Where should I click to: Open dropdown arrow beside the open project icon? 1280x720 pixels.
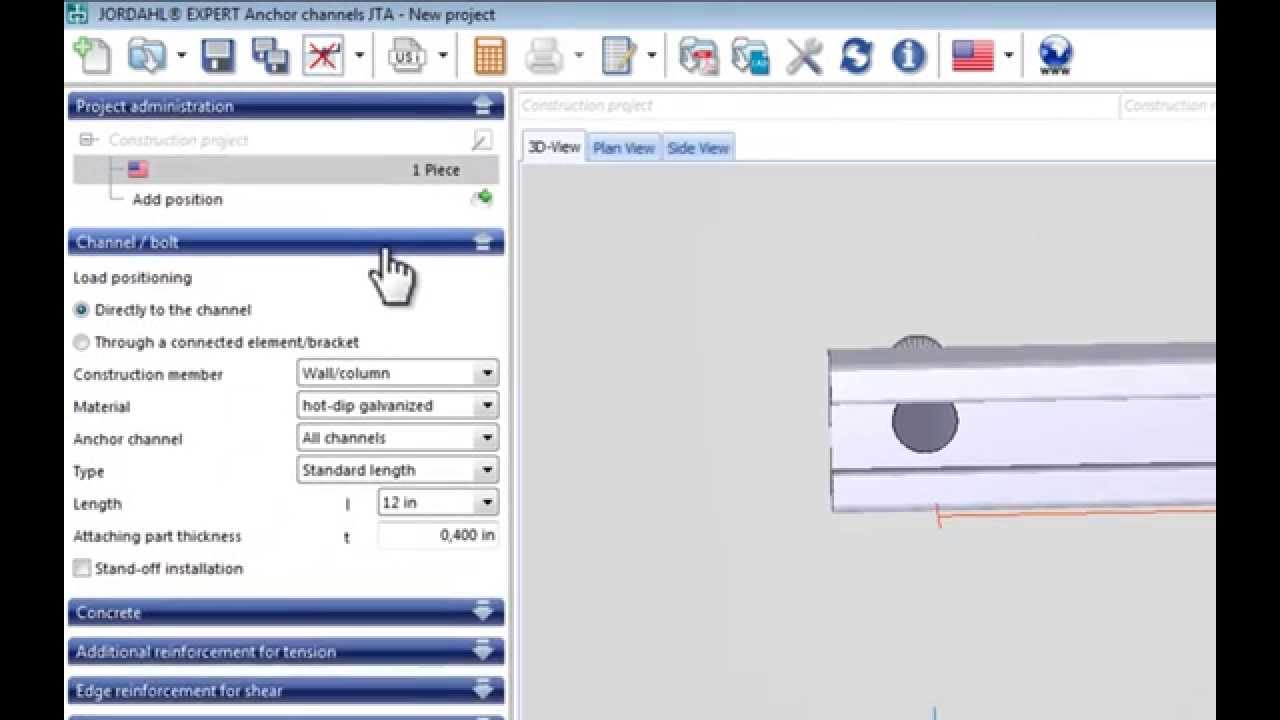pos(181,55)
